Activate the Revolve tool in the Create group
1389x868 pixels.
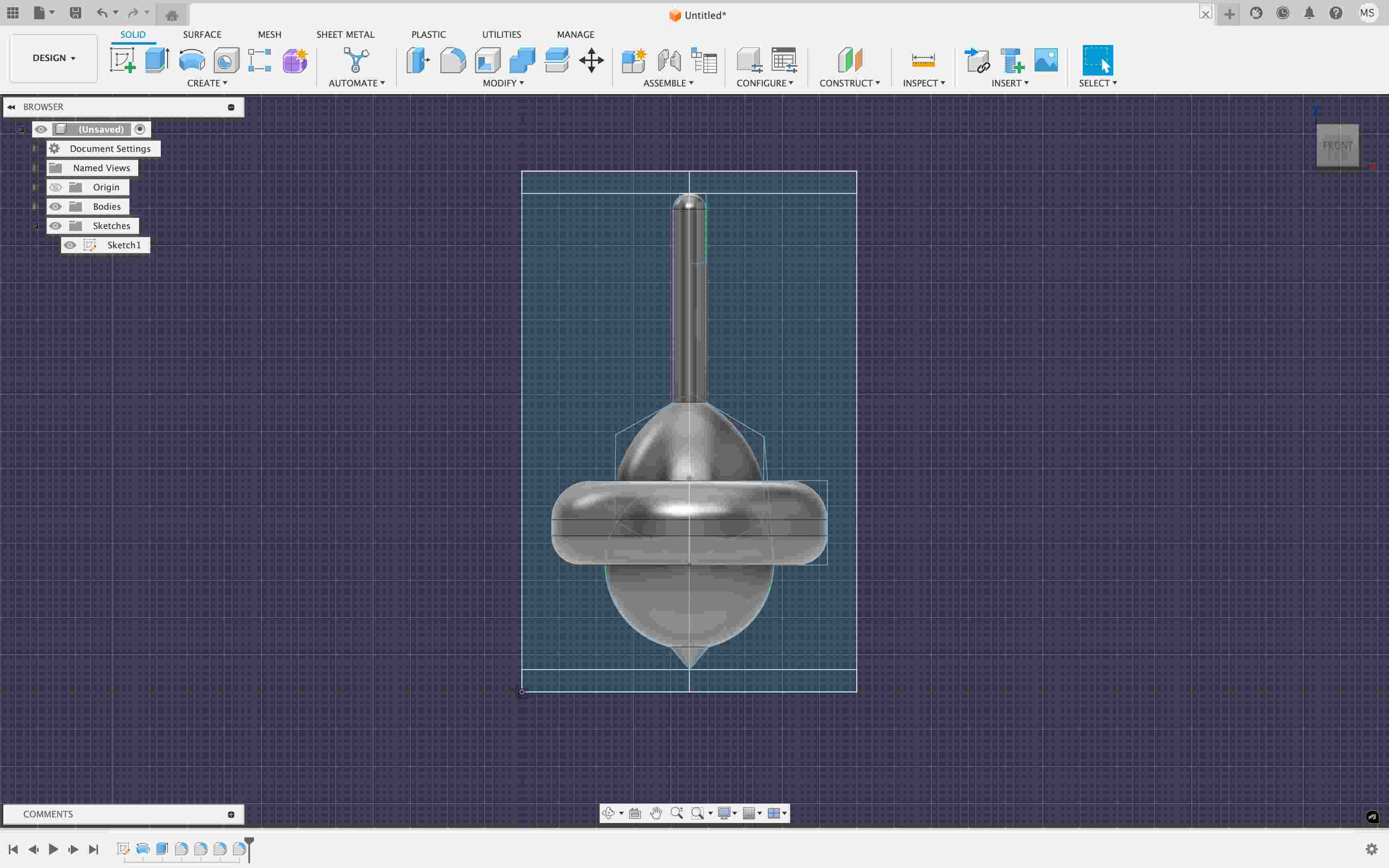pos(191,60)
